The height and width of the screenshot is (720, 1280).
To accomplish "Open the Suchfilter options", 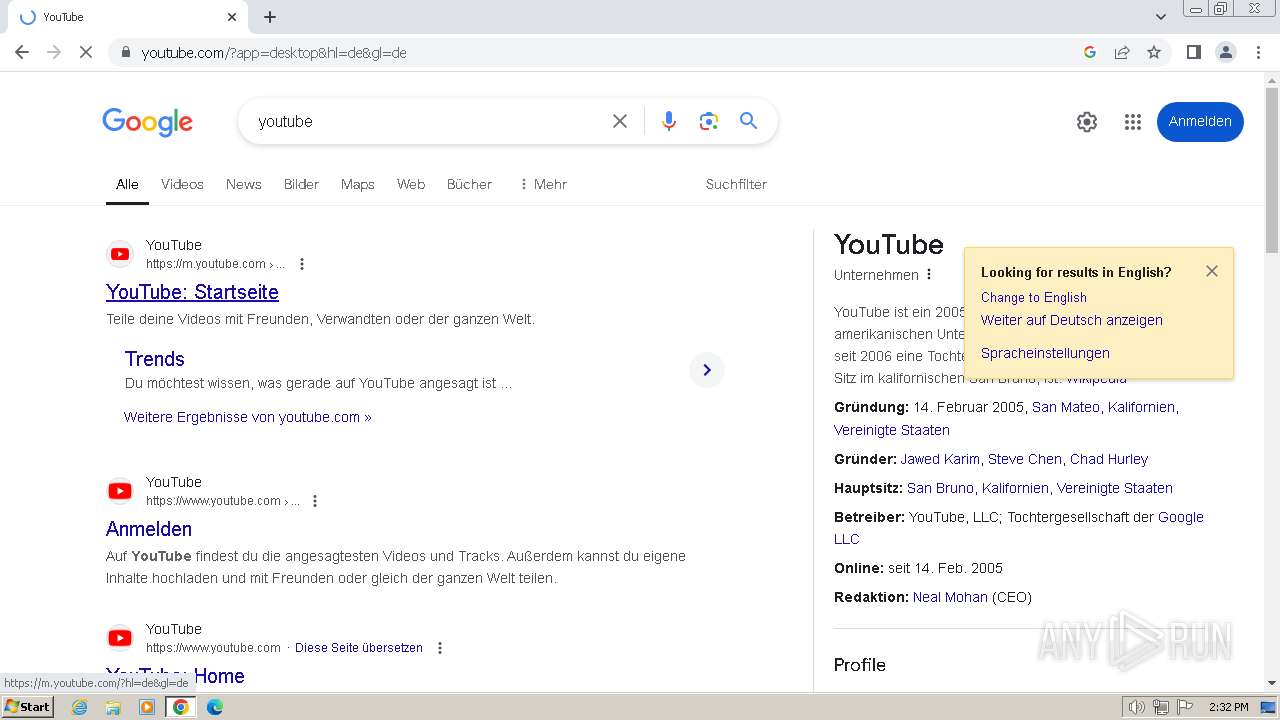I will pos(736,184).
